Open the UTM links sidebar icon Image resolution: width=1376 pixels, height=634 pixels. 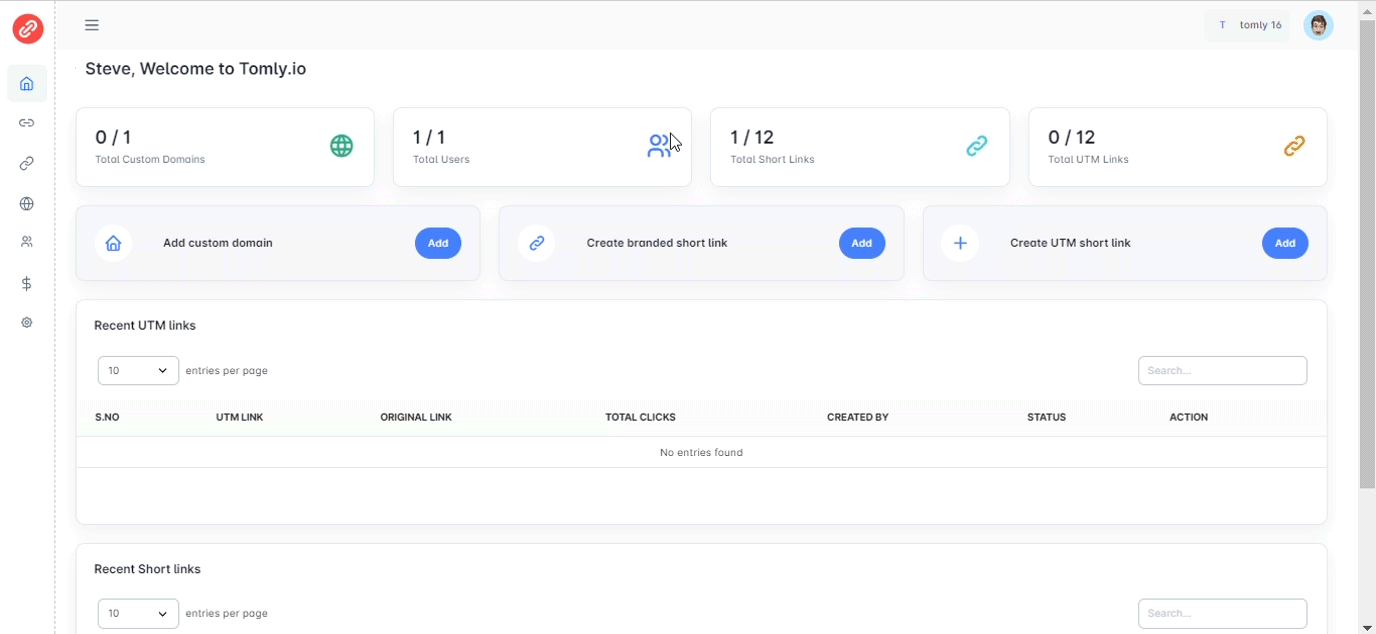click(x=27, y=163)
